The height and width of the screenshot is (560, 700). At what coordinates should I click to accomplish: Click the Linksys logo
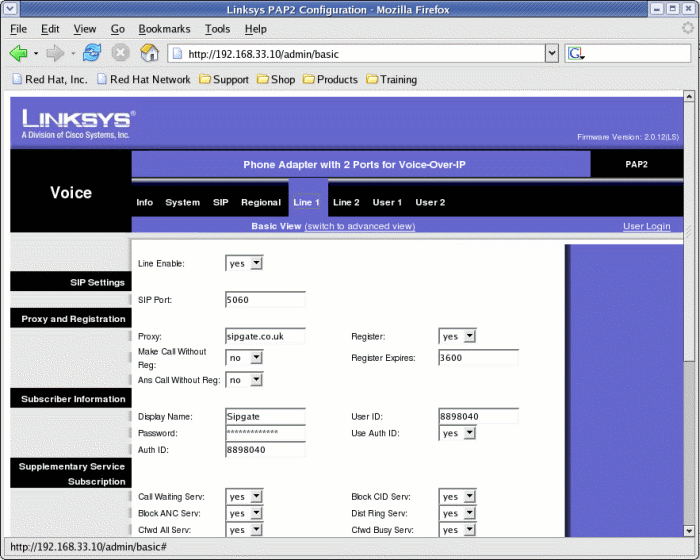[x=79, y=124]
